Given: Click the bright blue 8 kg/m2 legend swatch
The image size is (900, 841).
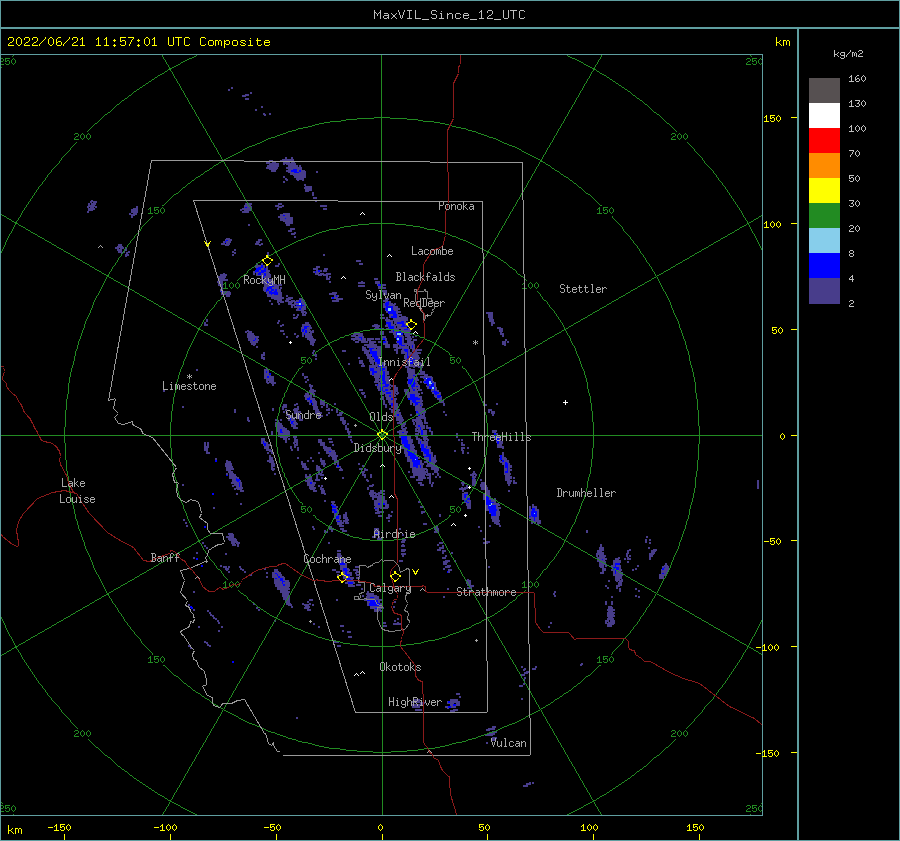Looking at the screenshot, I should point(824,265).
